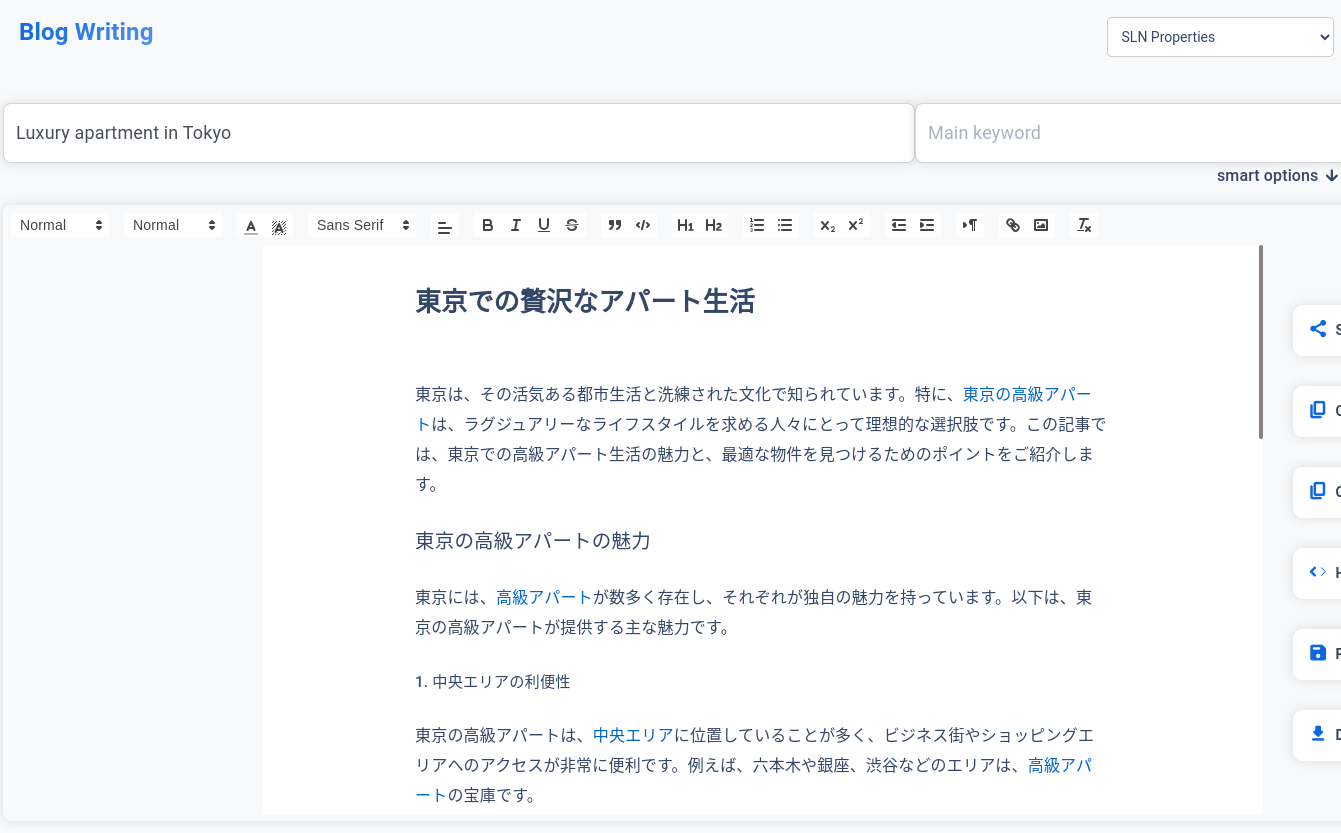Click the subheading 東京の高級アパートの魅力
Screen dimensions: 1341x833
point(533,541)
